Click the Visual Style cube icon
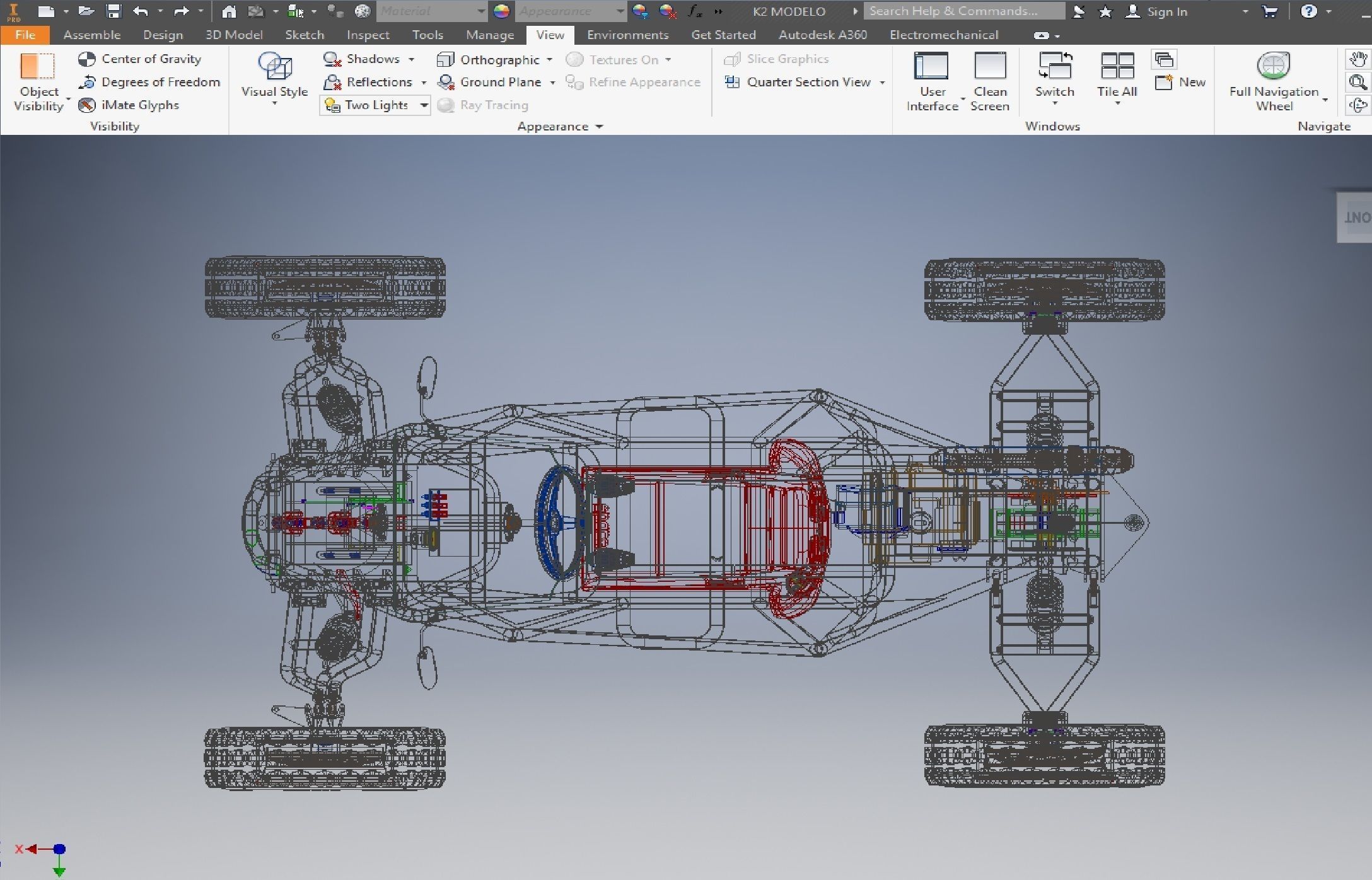The height and width of the screenshot is (880, 1372). click(x=275, y=66)
